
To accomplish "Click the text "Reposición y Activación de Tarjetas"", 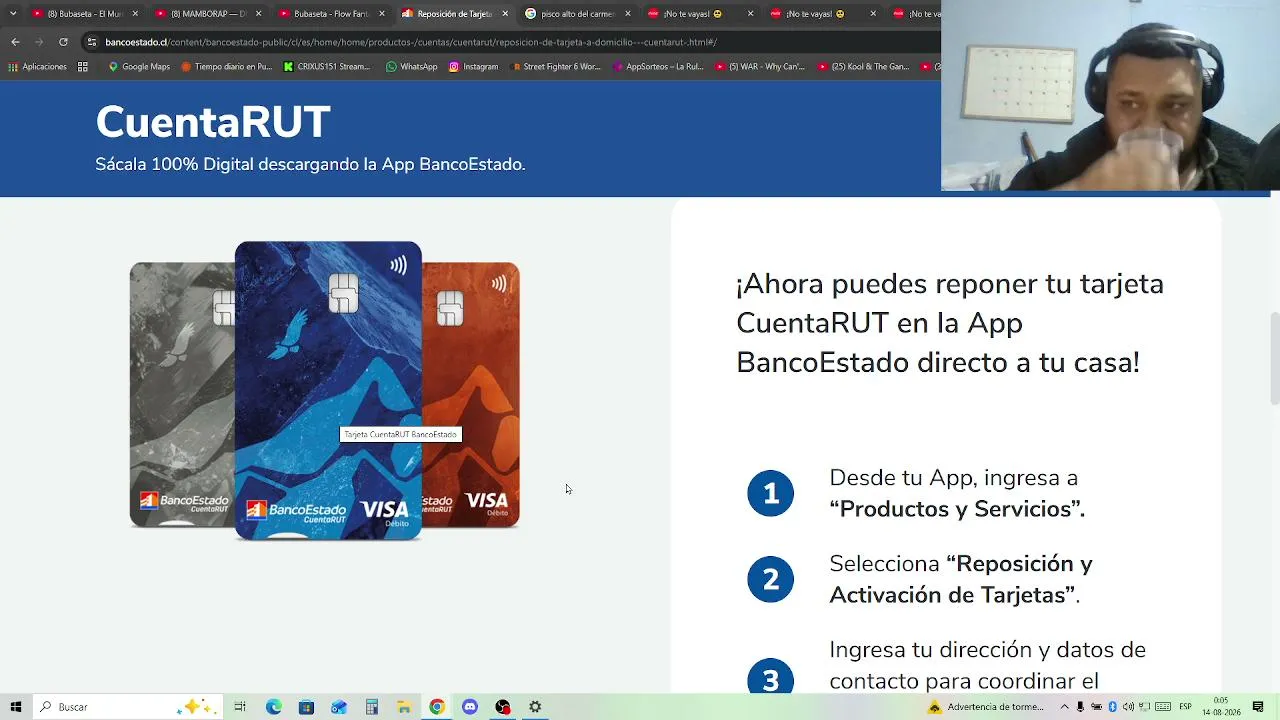I will pyautogui.click(x=961, y=579).
